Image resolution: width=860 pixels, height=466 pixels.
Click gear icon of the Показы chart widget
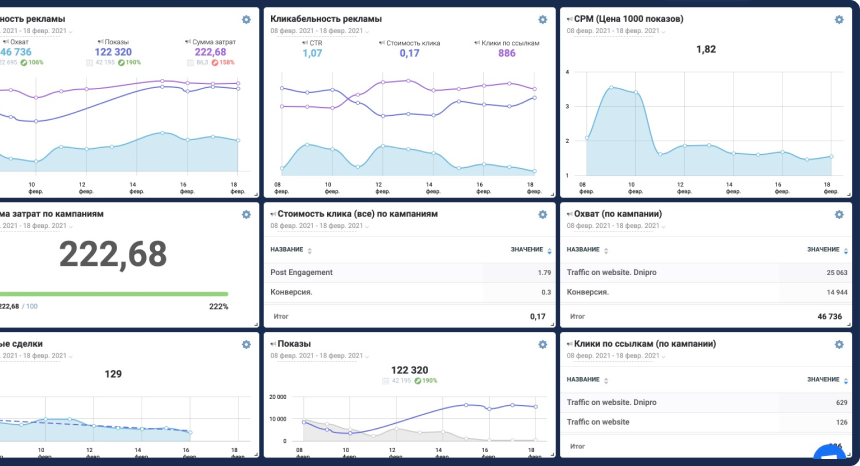542,344
